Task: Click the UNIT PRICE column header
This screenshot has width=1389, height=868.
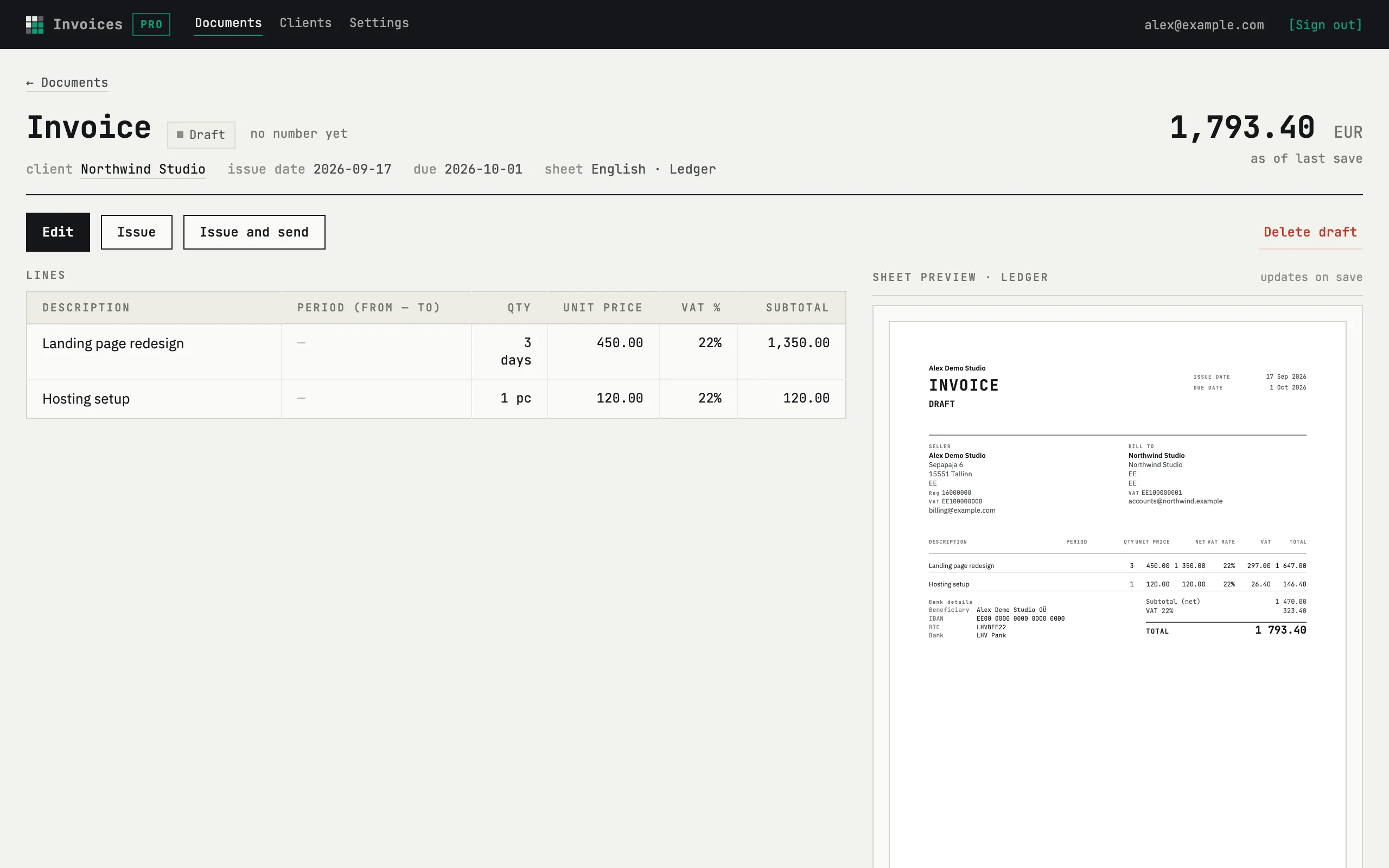Action: click(x=603, y=308)
